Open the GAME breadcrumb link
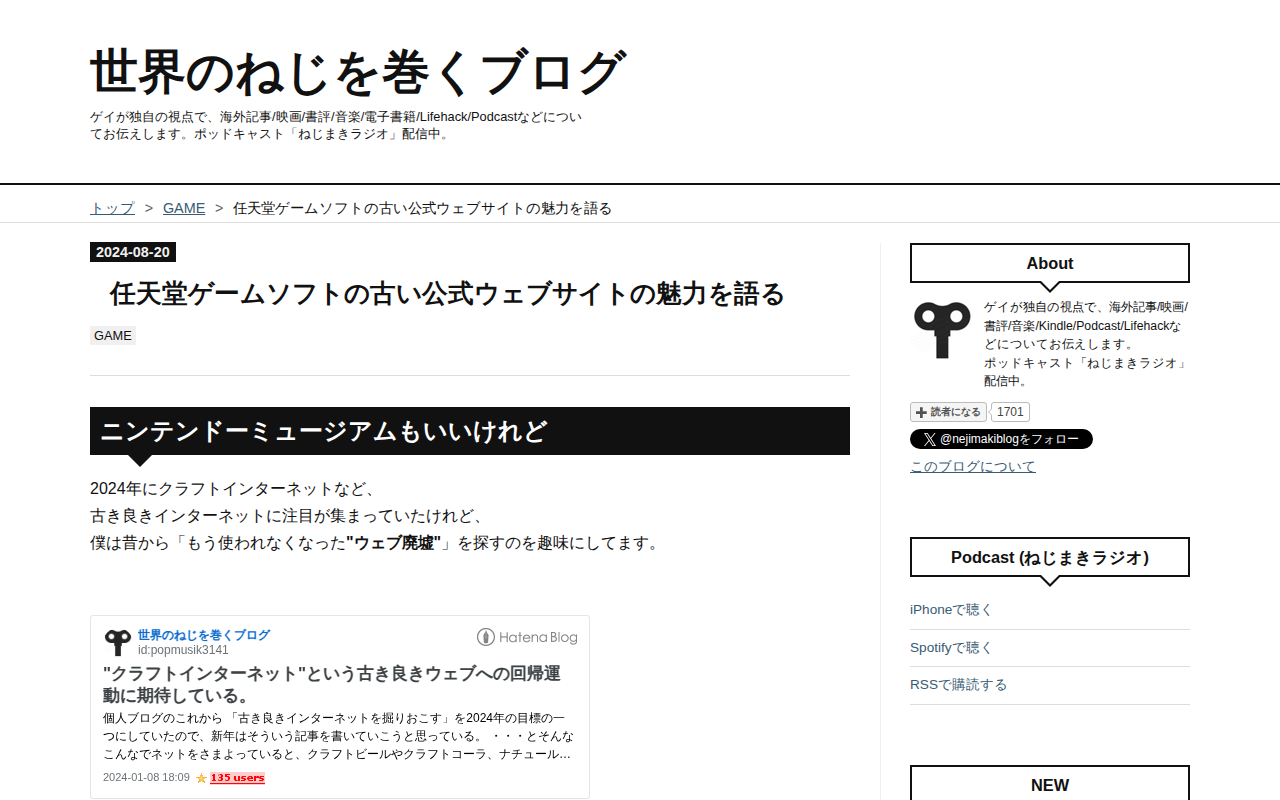 [x=184, y=208]
